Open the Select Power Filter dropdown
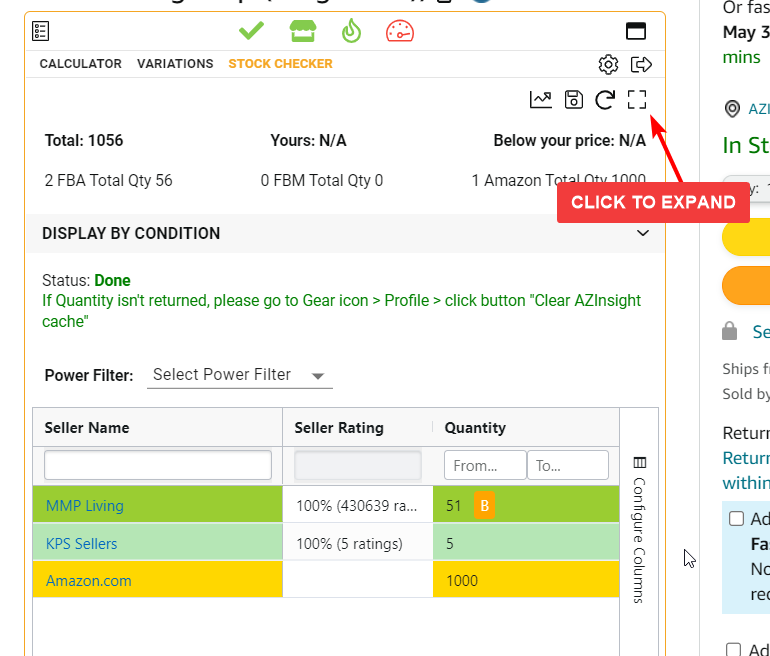 point(240,375)
